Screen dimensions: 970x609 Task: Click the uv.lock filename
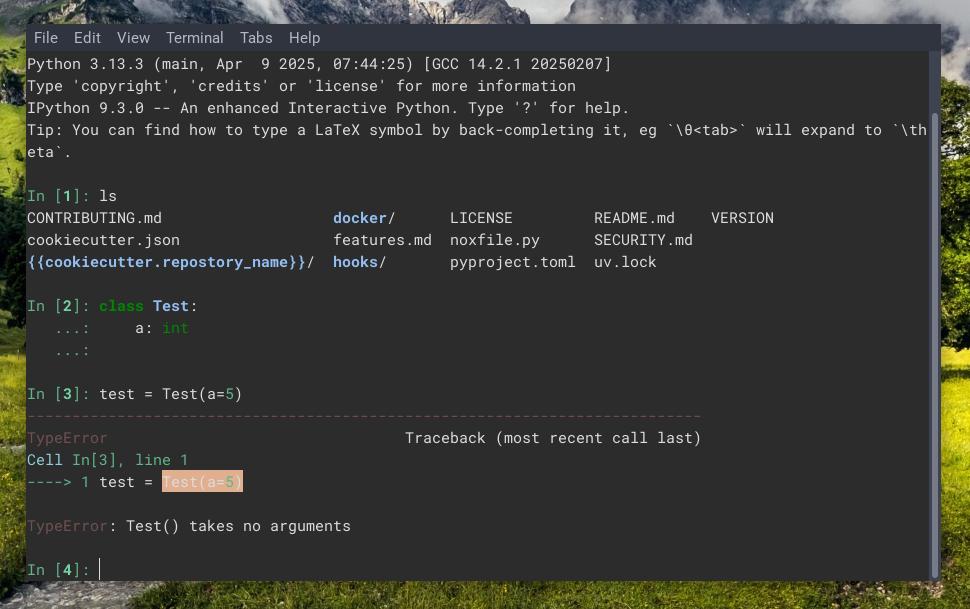(625, 261)
